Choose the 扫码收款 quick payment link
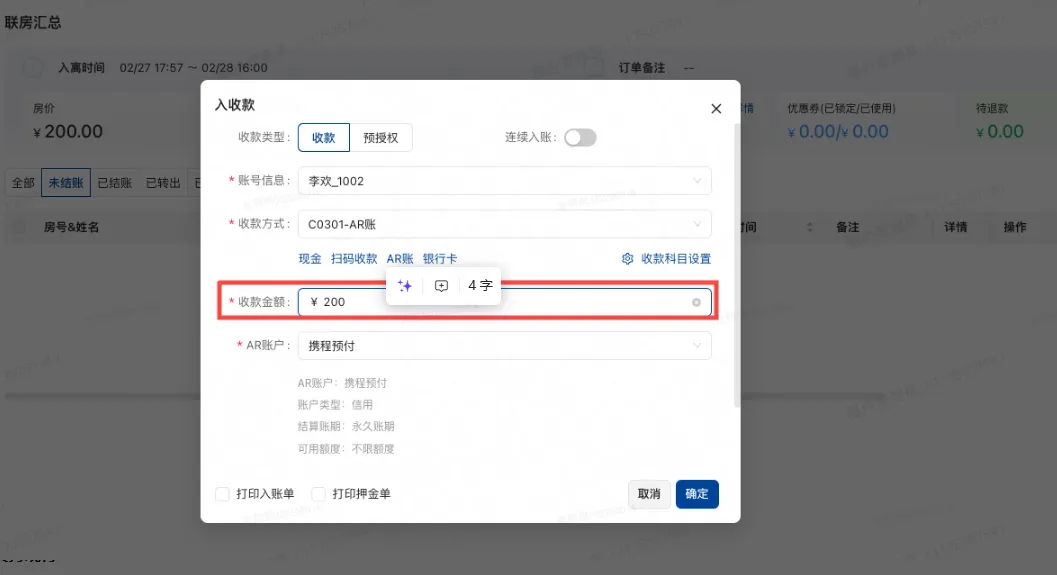Screen dimensions: 1057x575 354,259
